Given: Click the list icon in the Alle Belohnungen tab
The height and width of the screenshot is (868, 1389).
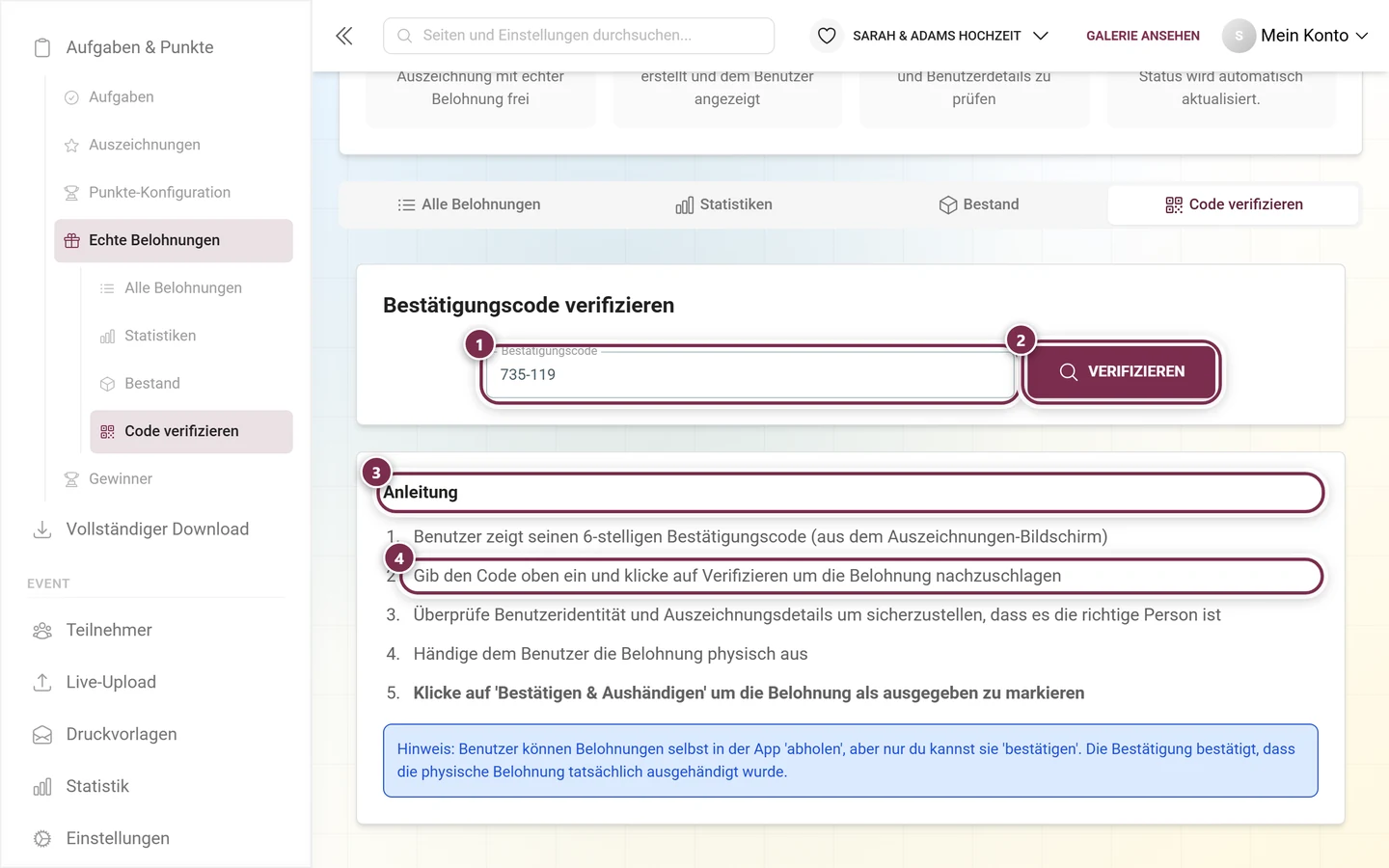Looking at the screenshot, I should pyautogui.click(x=406, y=204).
